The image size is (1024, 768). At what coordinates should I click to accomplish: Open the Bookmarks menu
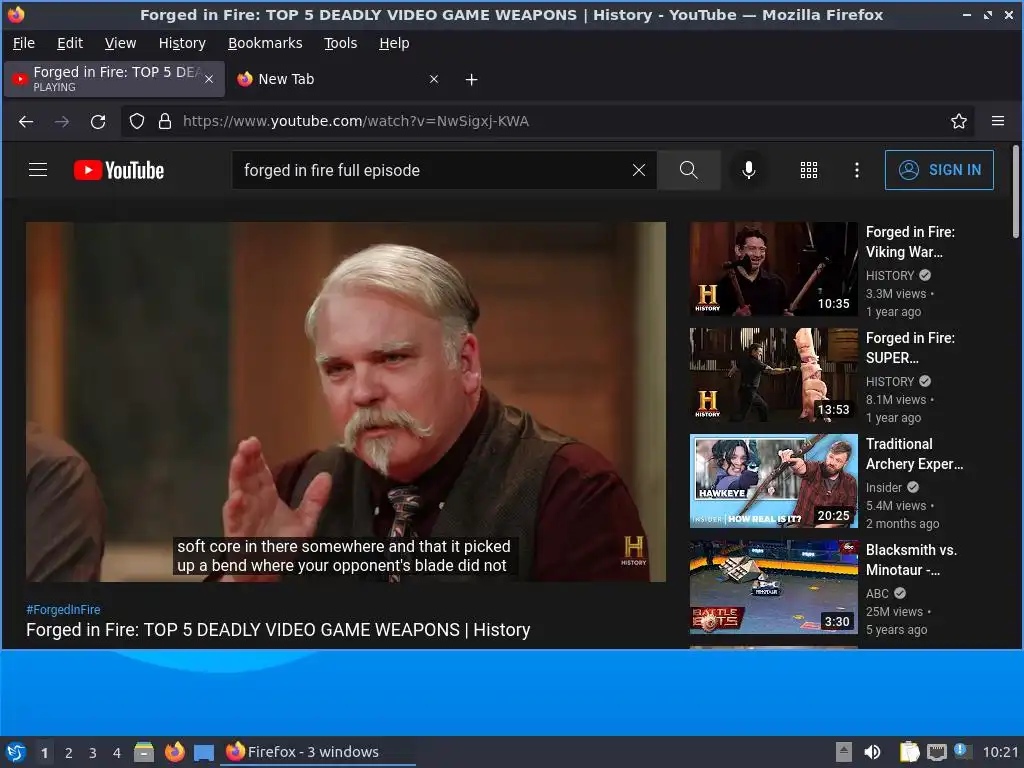click(265, 43)
